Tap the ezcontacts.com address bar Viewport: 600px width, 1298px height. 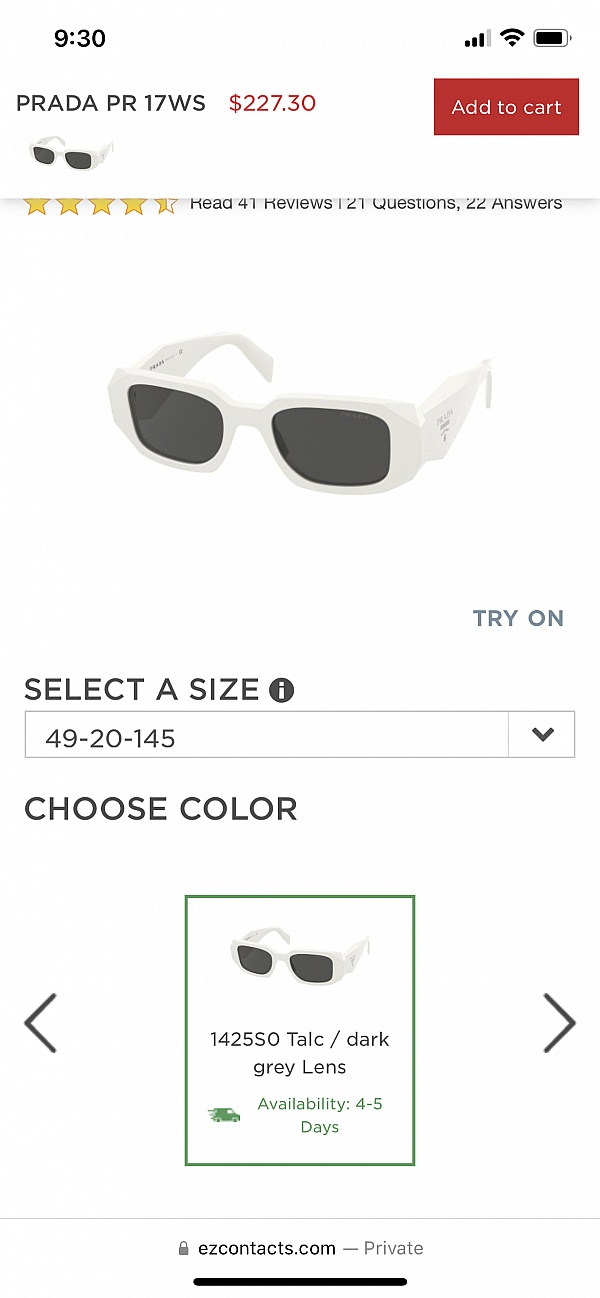pos(300,1248)
